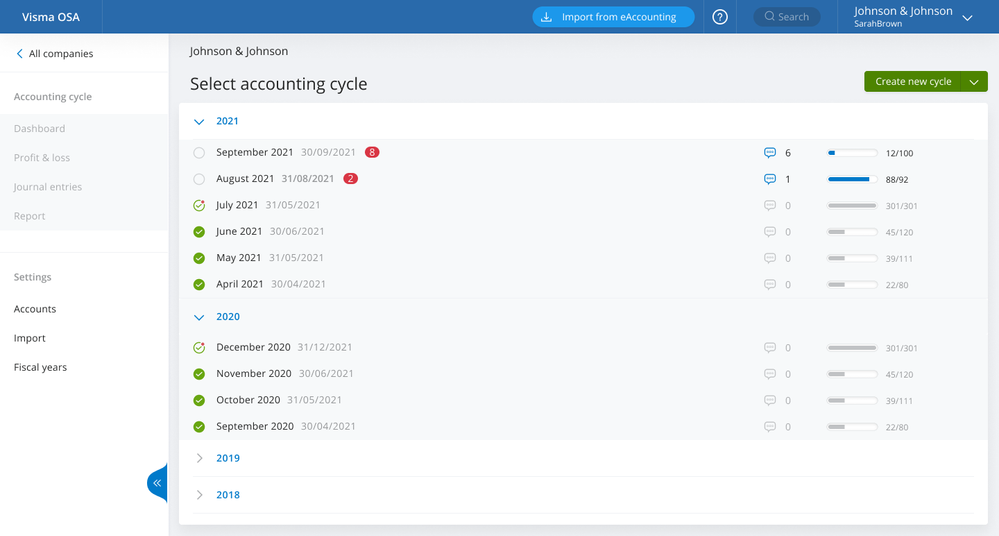The height and width of the screenshot is (536, 999).
Task: Click the Search field in the header
Action: (x=787, y=17)
